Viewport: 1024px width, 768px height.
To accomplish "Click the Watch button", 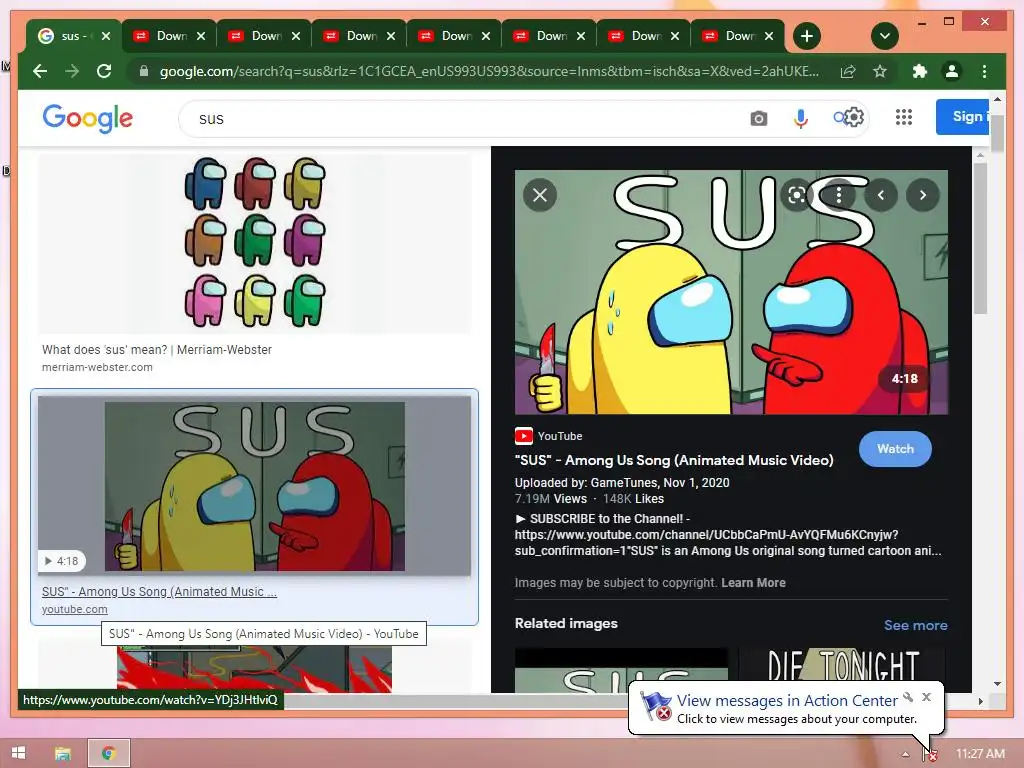I will [895, 449].
